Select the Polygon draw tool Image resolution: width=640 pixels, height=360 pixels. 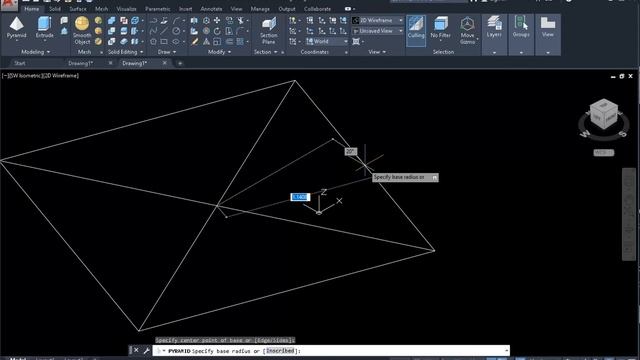(x=153, y=42)
